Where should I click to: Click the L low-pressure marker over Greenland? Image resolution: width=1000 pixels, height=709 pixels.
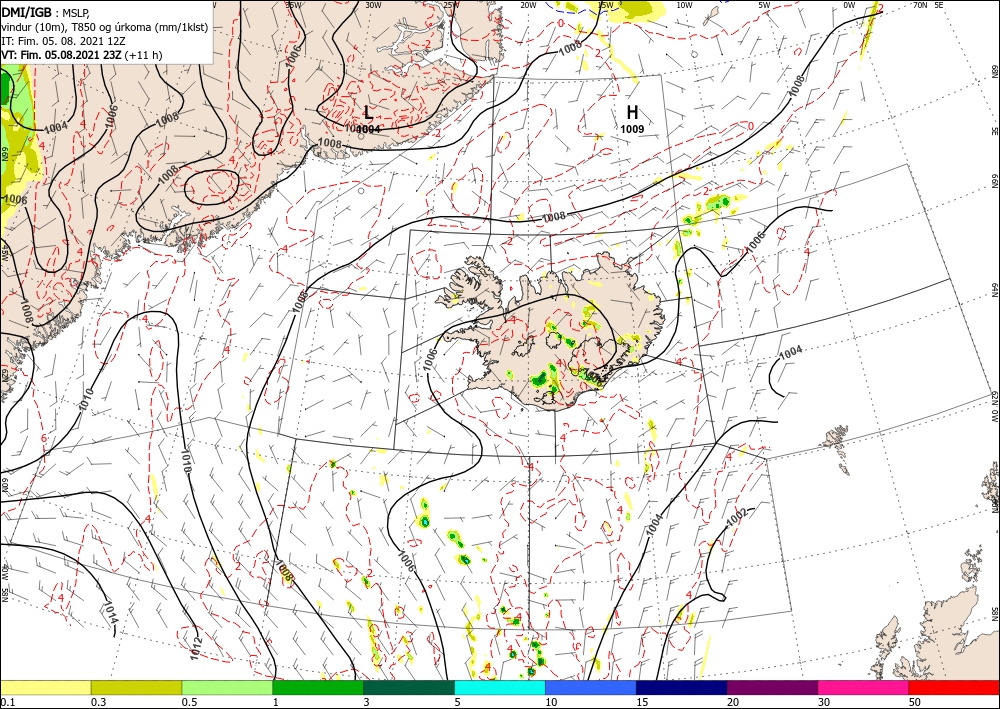(368, 113)
